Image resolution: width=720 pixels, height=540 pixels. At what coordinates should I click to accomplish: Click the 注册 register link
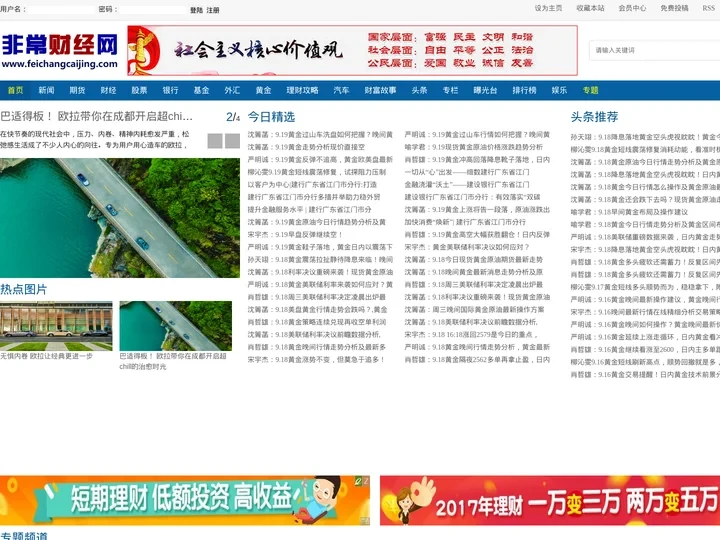click(x=213, y=10)
